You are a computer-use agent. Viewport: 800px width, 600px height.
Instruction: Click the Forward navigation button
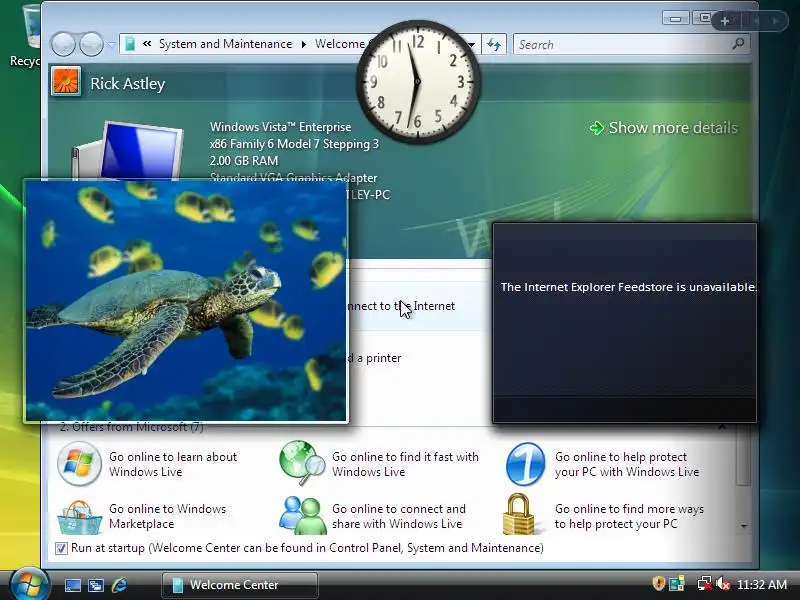click(92, 44)
